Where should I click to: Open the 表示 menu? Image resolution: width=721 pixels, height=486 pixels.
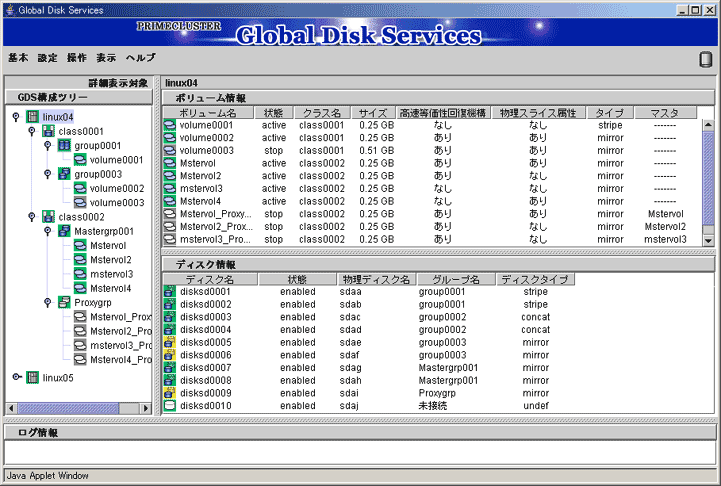tap(106, 57)
